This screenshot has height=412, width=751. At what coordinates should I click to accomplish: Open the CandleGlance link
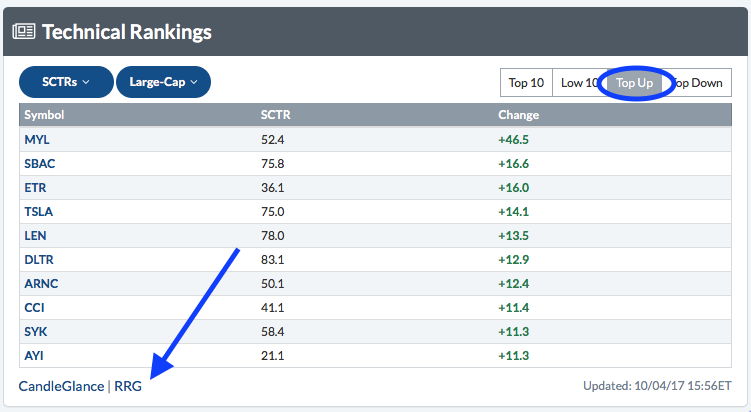[62, 386]
